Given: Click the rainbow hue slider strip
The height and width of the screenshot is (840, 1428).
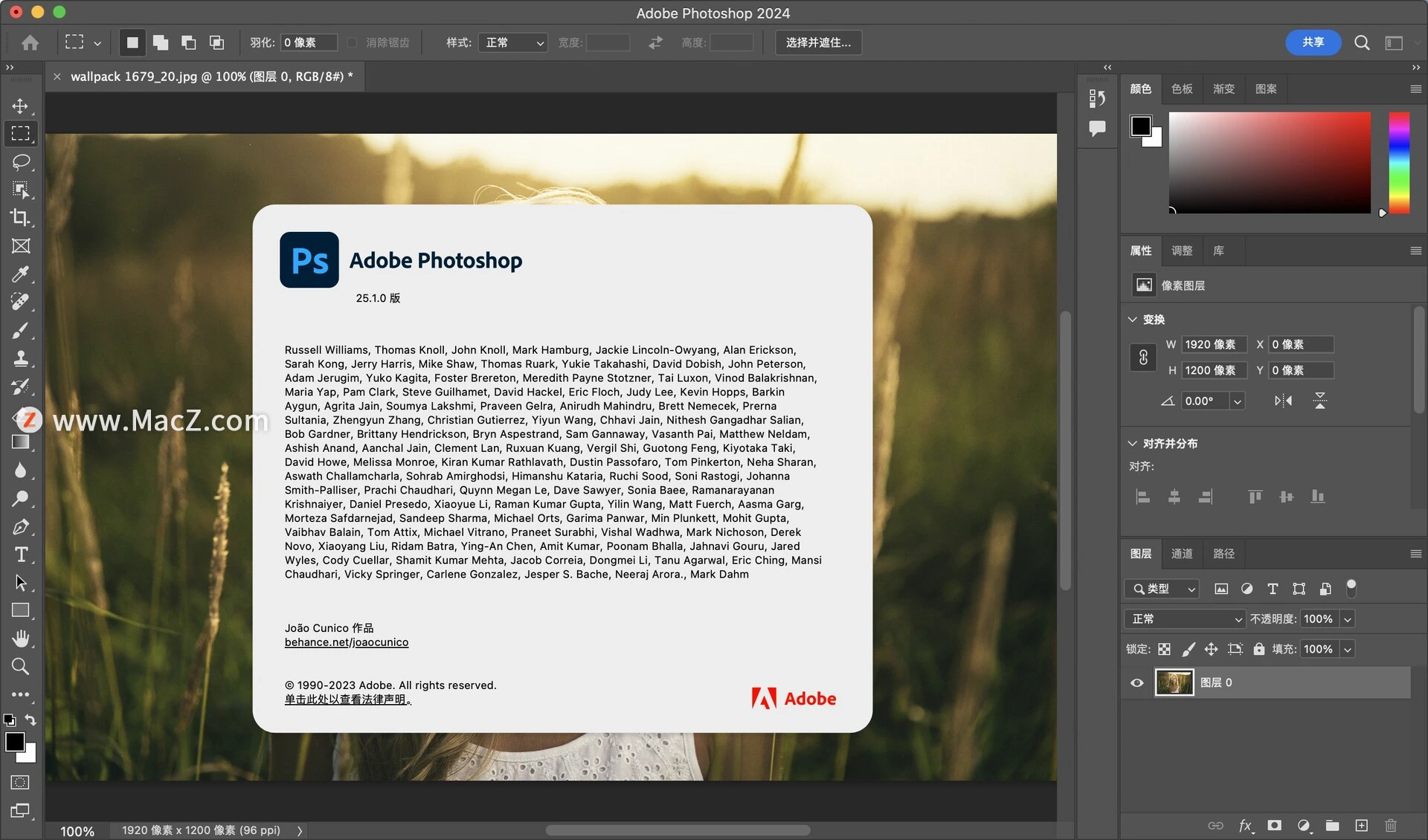Looking at the screenshot, I should pyautogui.click(x=1399, y=162).
